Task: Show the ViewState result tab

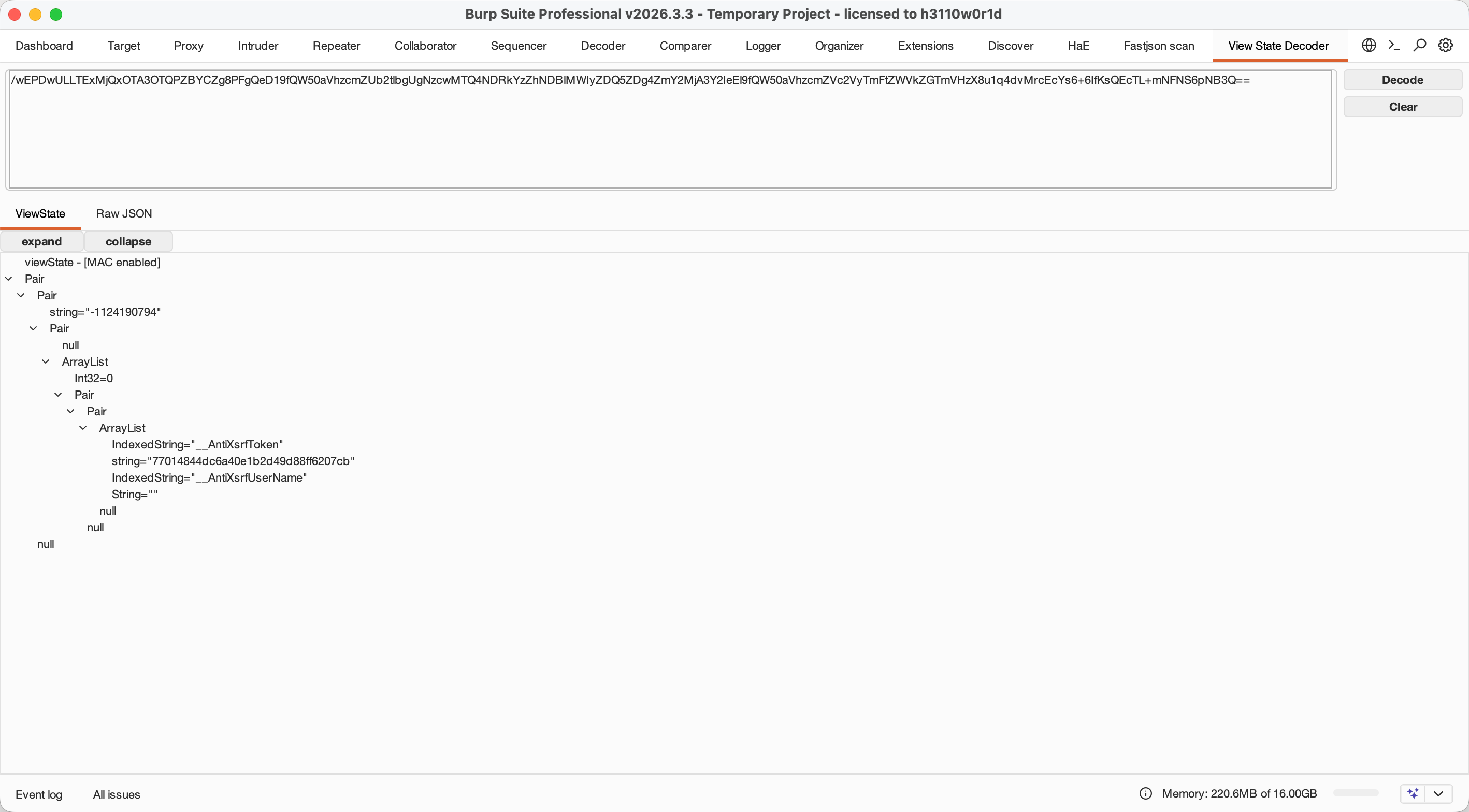Action: (40, 214)
